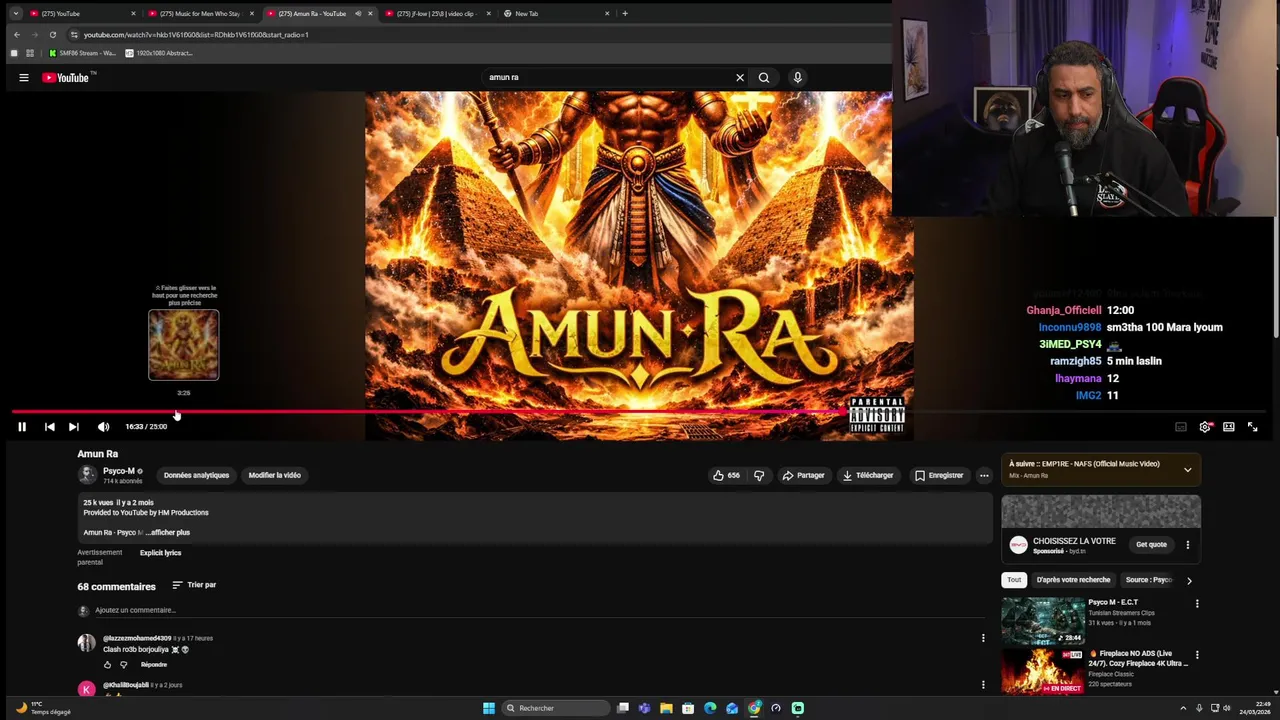This screenshot has height=720, width=1280.
Task: Skip to the next video
Action: (73, 427)
